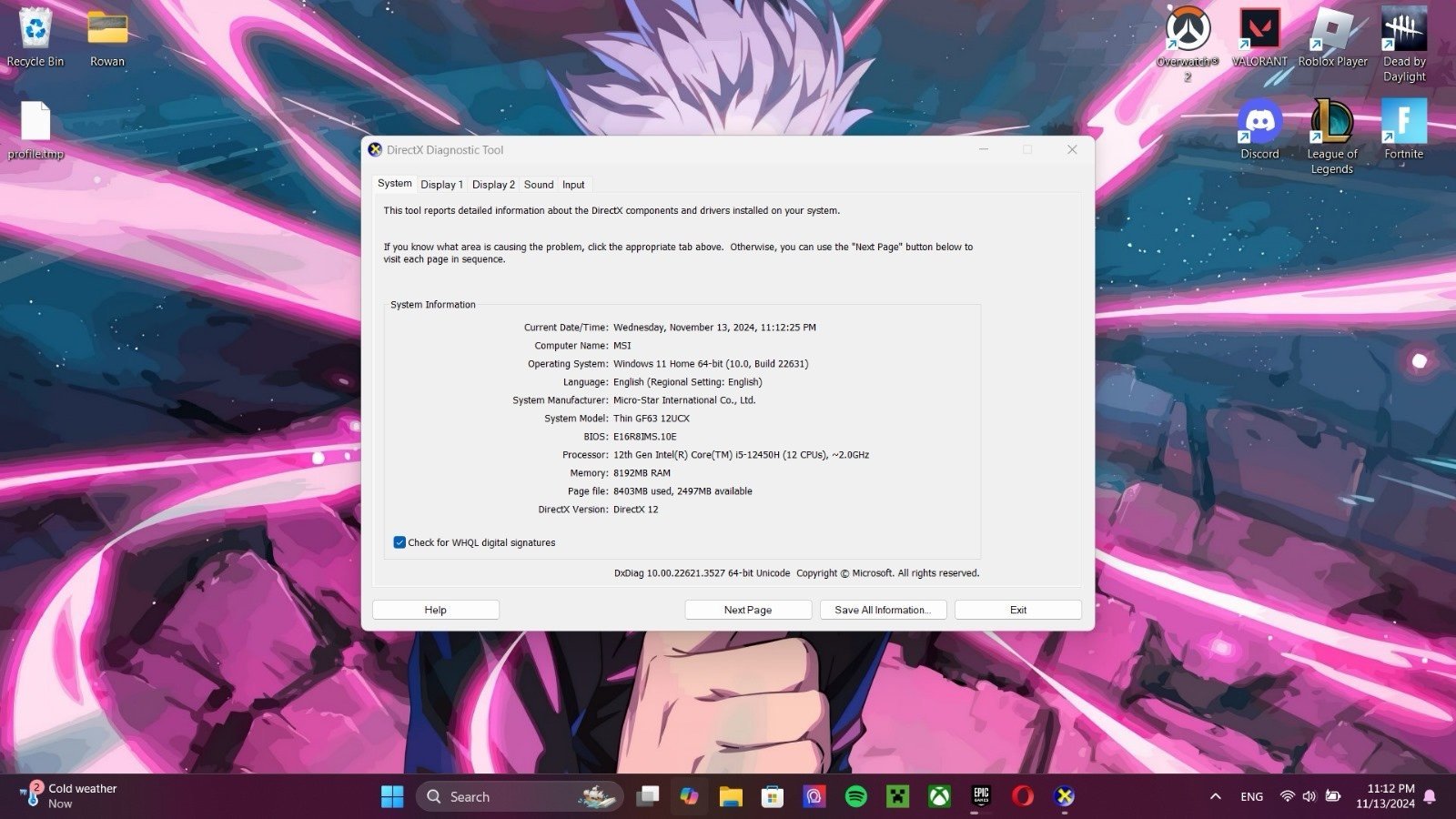Click the Exit button
1456x819 pixels.
[1018, 610]
